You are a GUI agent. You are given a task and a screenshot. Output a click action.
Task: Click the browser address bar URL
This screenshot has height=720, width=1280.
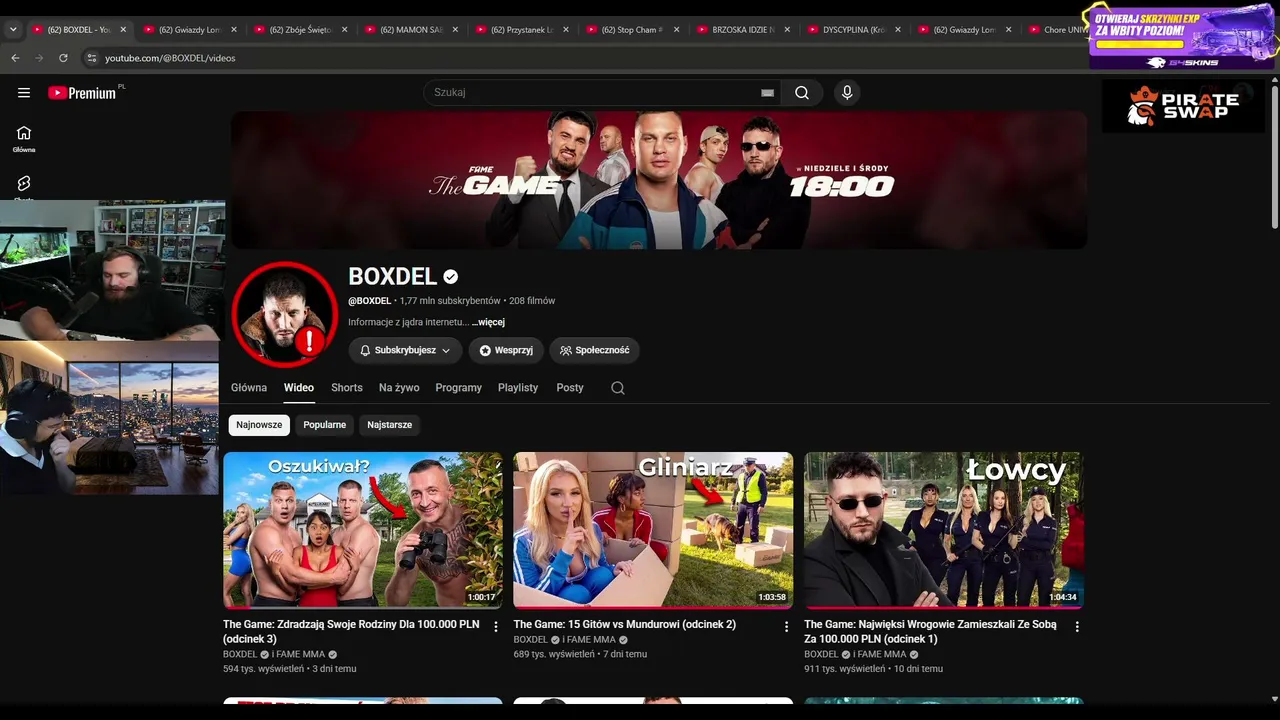pos(170,58)
